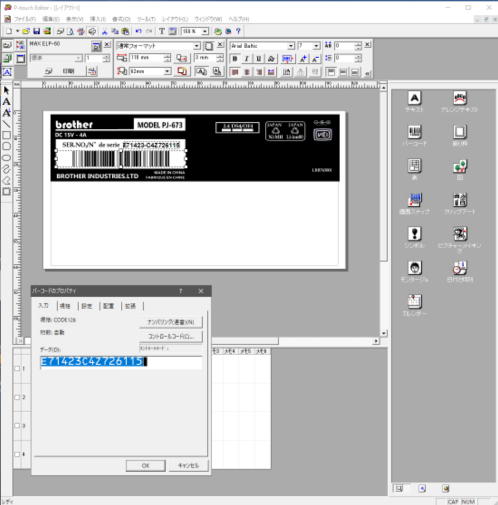Select the Text tool in left toolbox
This screenshot has height=505, width=498.
[6, 102]
